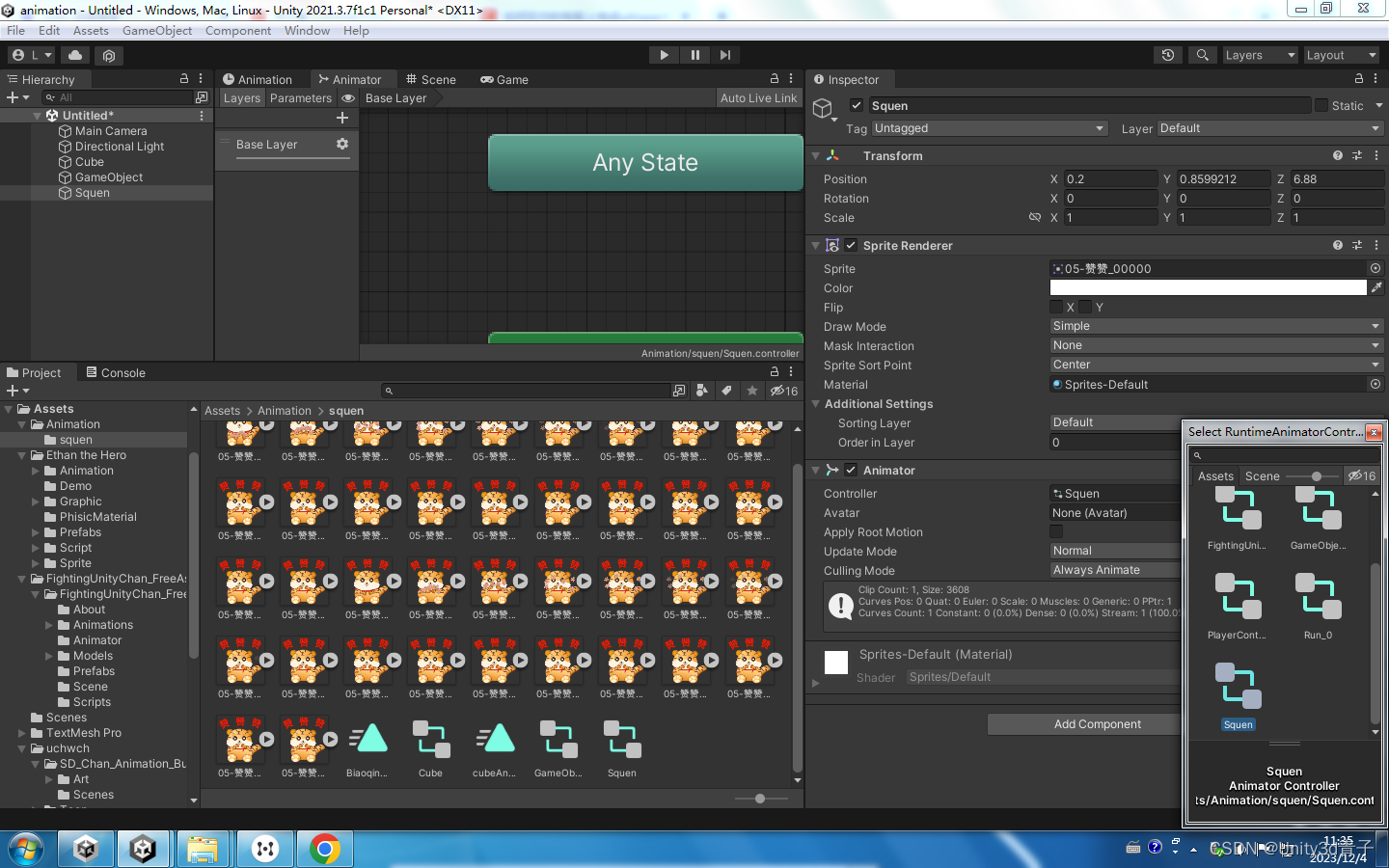Open Base Layer settings gear
1389x868 pixels.
[x=341, y=144]
